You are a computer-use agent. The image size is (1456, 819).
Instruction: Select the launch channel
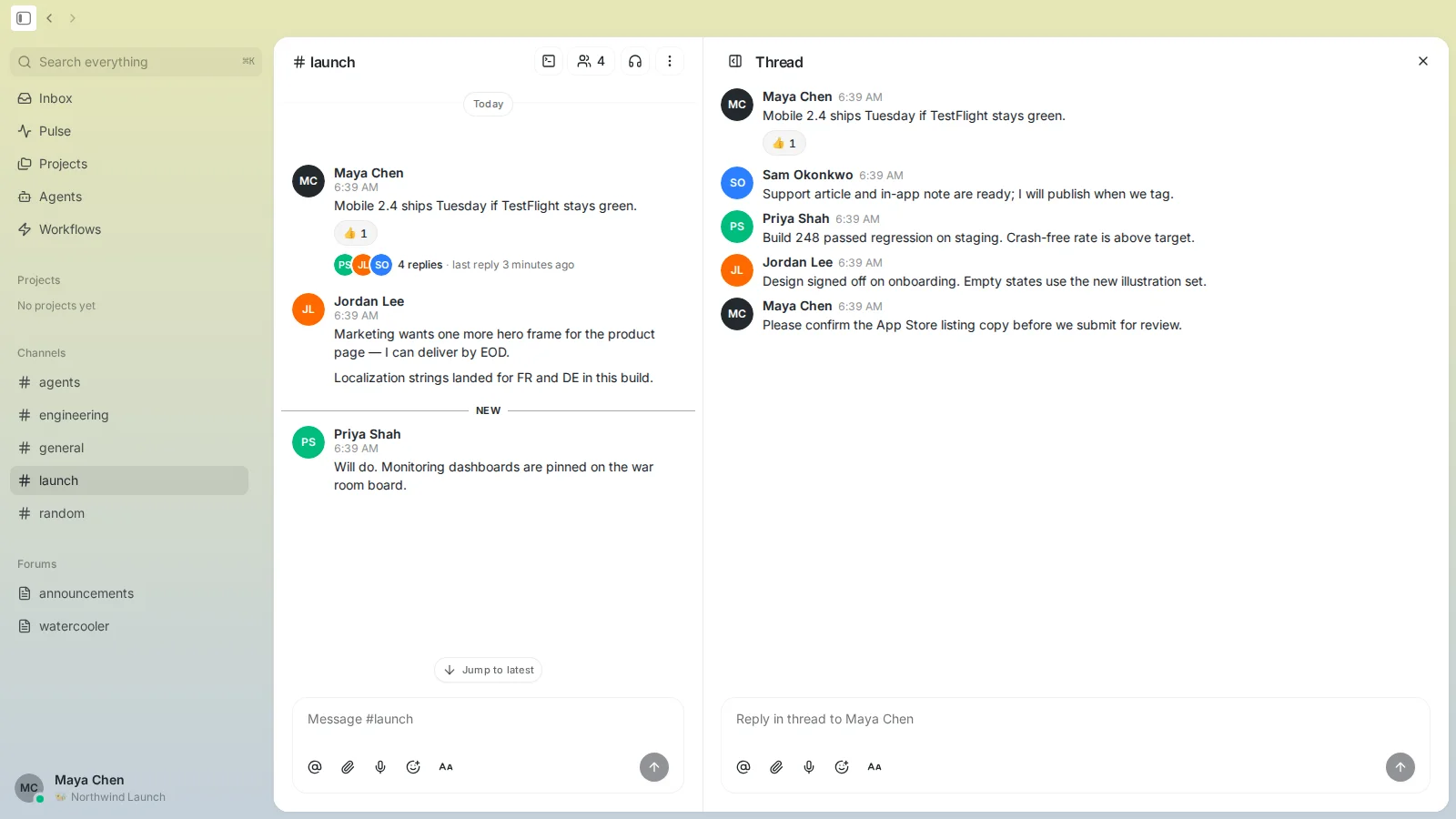coord(129,480)
